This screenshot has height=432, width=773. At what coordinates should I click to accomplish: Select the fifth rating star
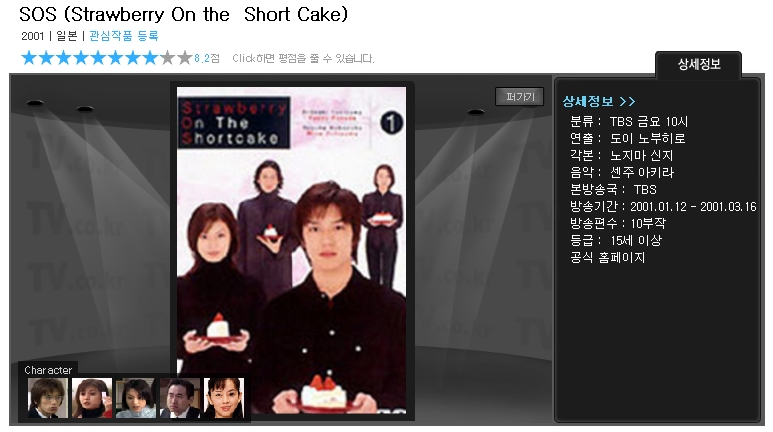point(98,58)
